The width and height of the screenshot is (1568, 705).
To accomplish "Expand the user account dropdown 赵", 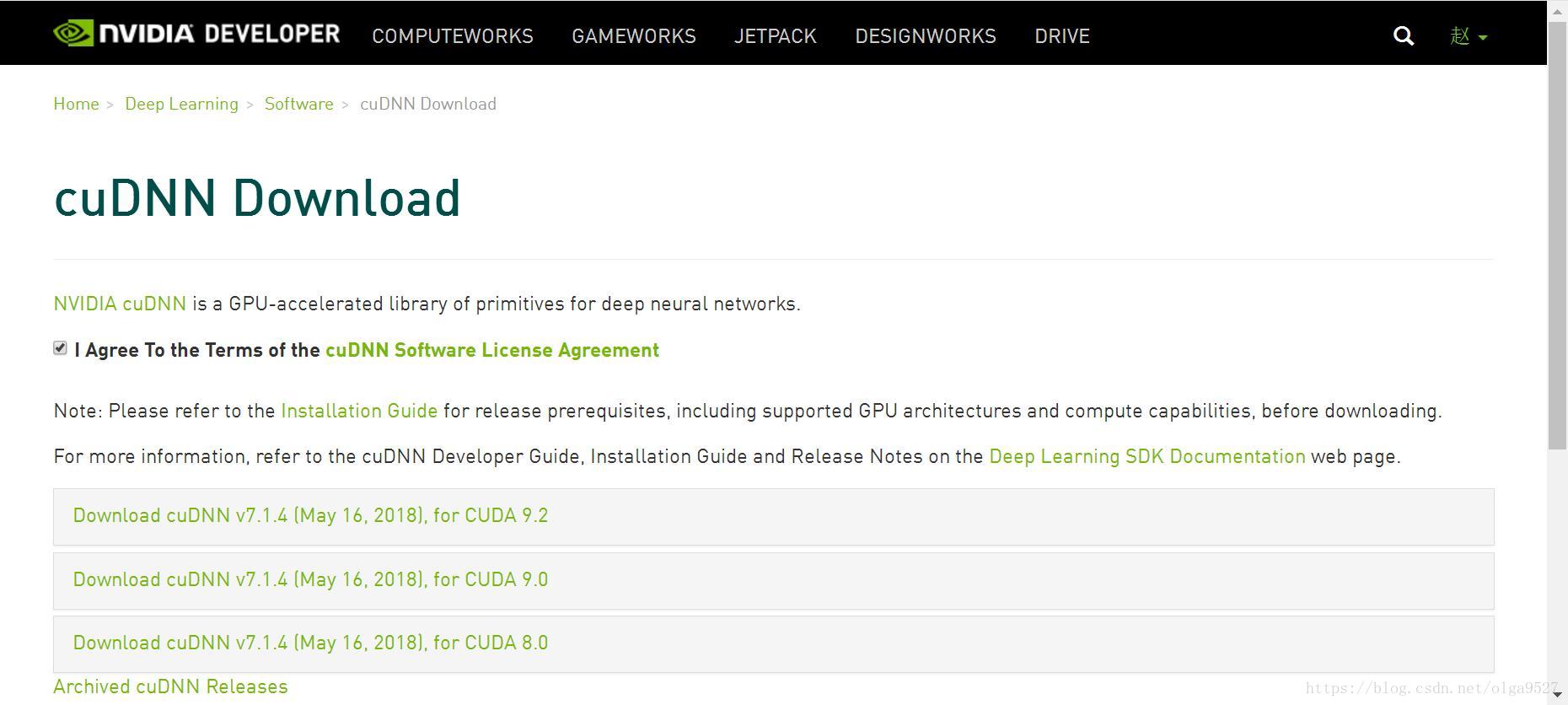I will 1469,35.
